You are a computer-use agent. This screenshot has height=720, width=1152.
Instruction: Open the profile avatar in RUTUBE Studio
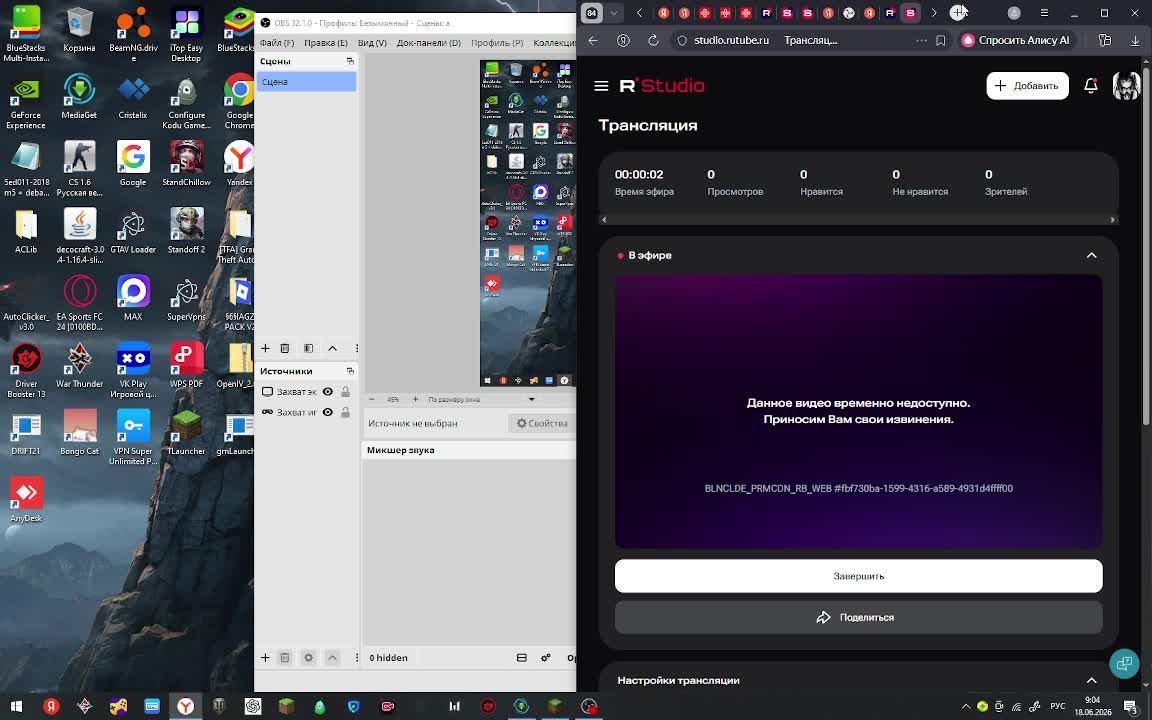coord(1126,86)
